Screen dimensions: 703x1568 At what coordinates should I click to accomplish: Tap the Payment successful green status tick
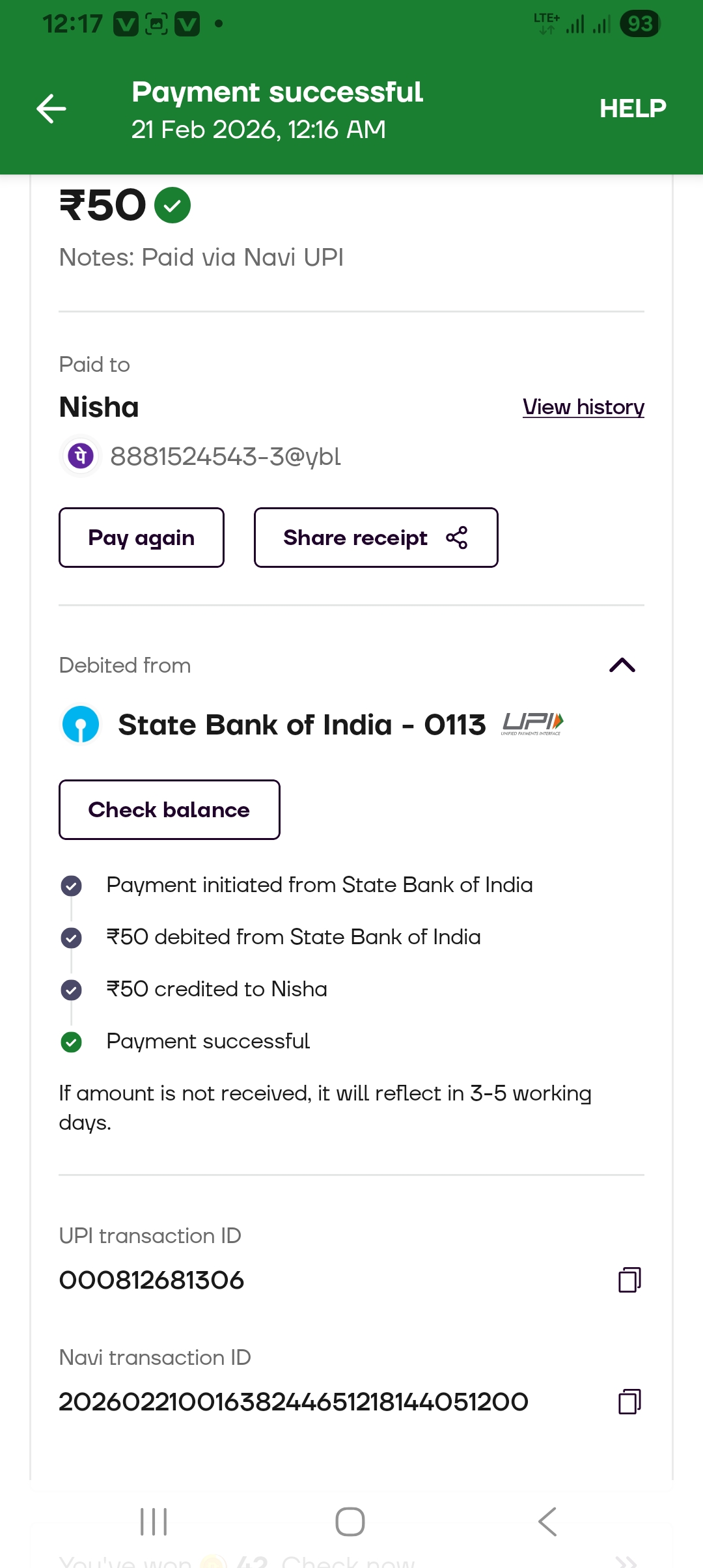[x=71, y=1042]
